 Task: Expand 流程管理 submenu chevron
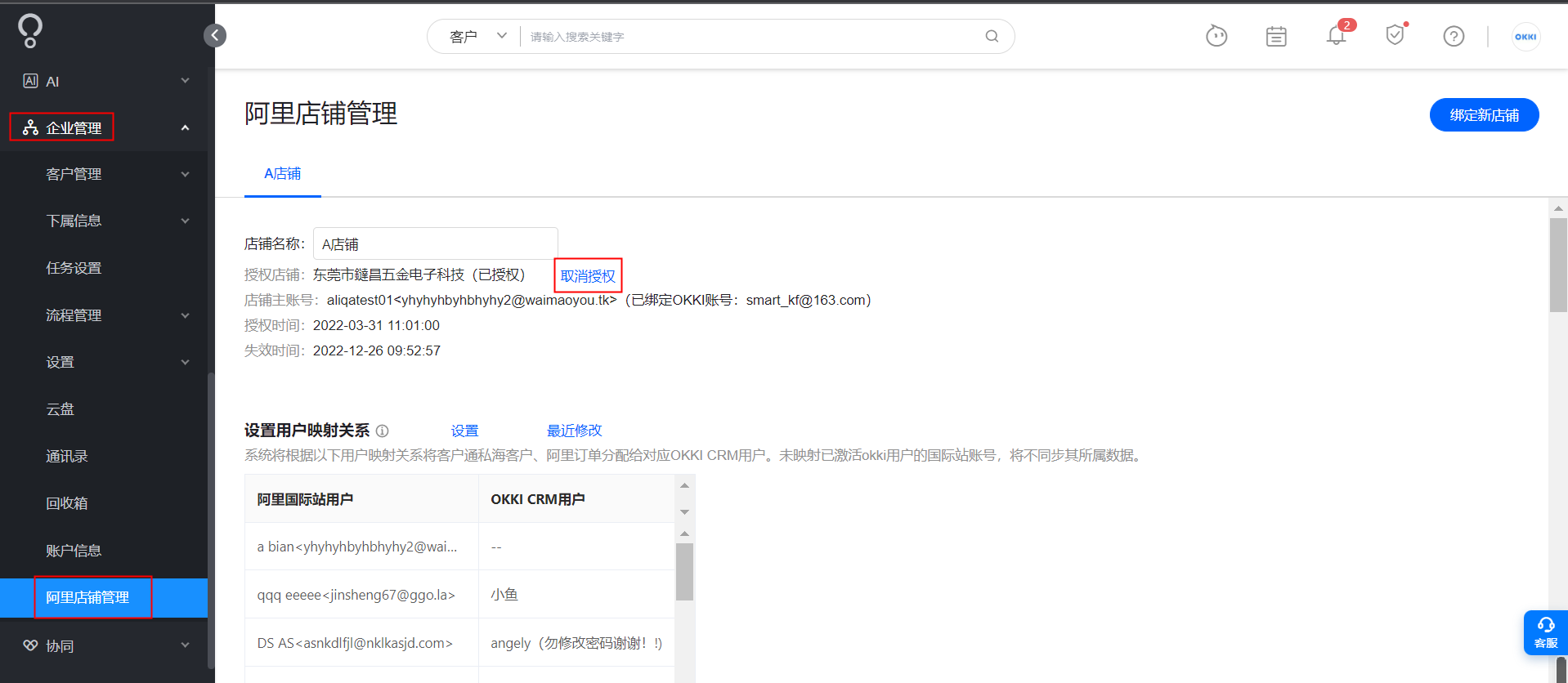(x=185, y=315)
